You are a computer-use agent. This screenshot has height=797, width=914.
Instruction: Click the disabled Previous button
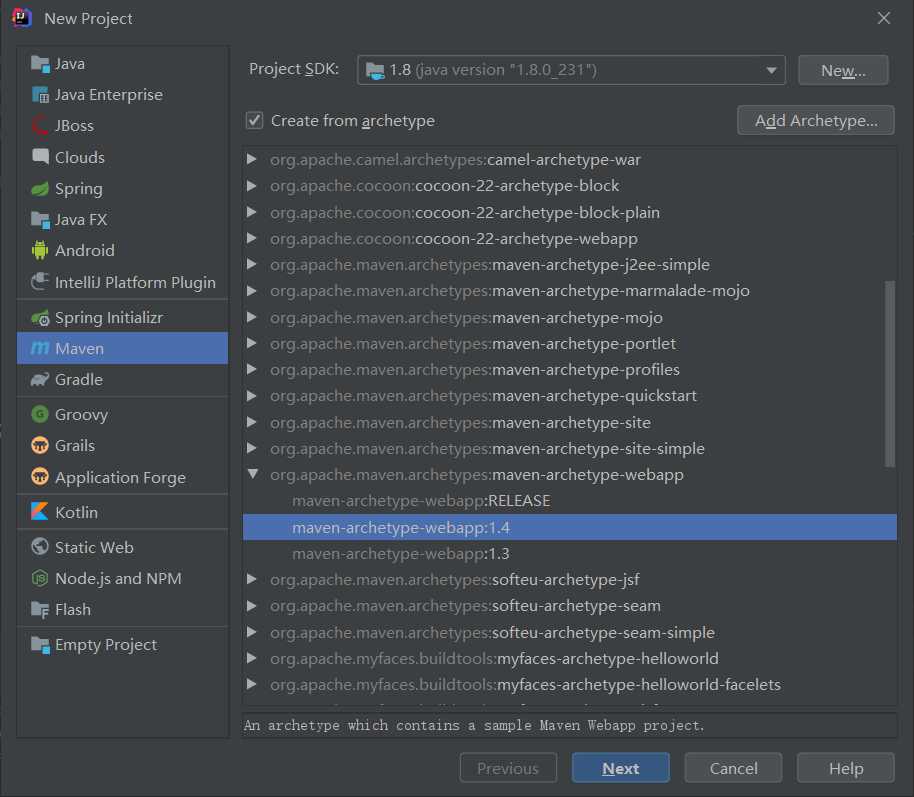click(508, 768)
